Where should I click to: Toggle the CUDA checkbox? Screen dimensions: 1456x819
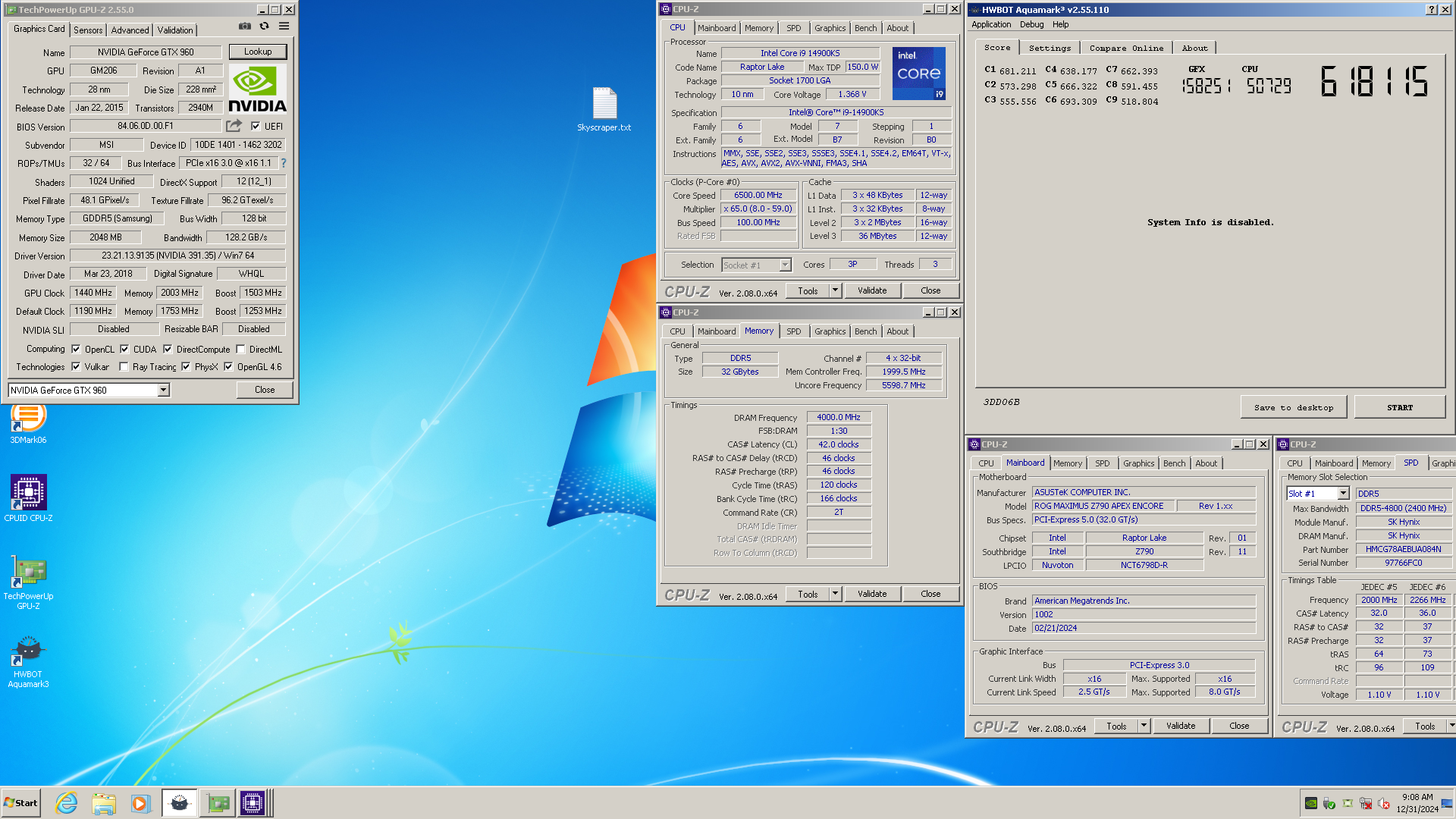coord(124,350)
